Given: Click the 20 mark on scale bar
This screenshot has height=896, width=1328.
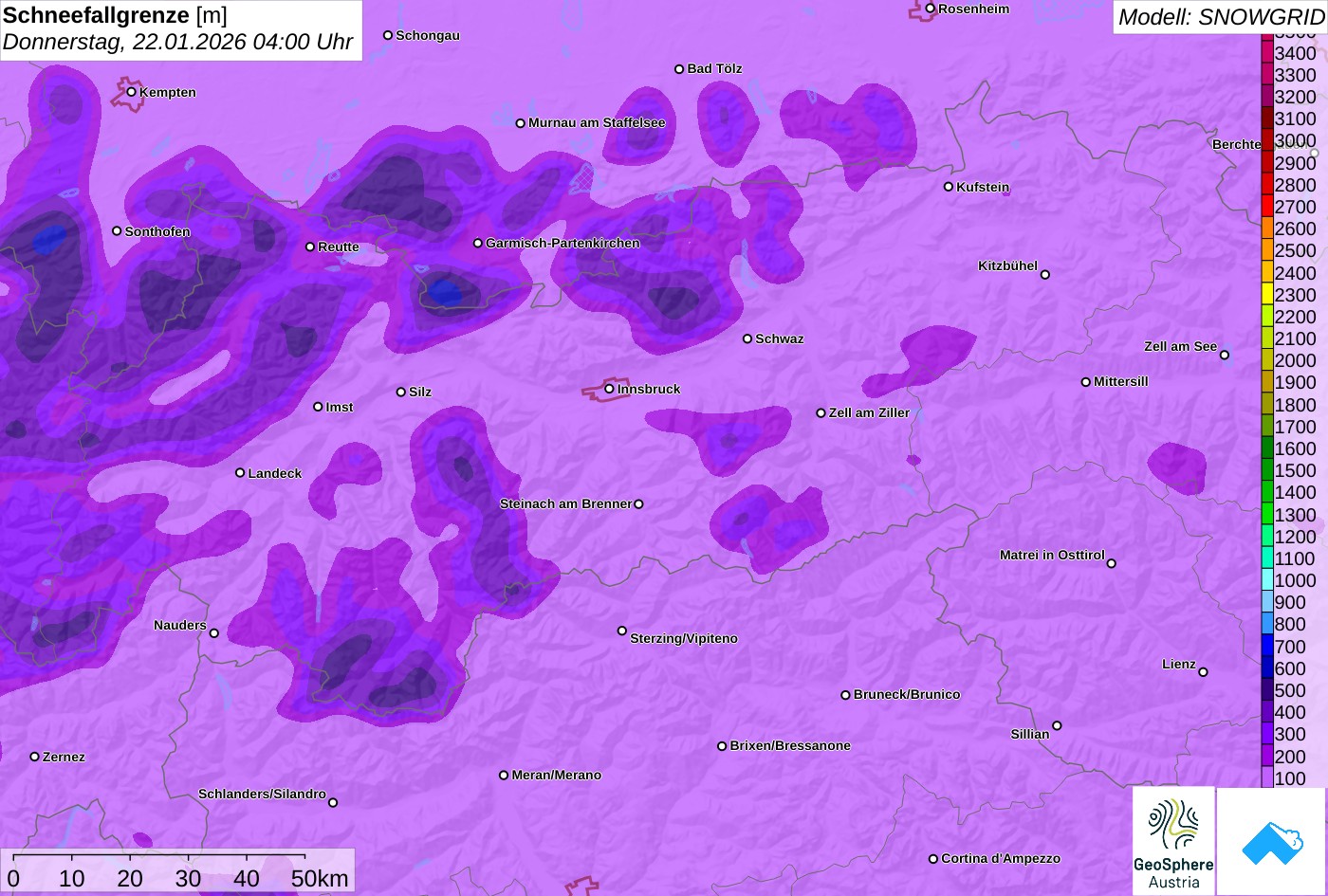Looking at the screenshot, I should click(x=130, y=879).
